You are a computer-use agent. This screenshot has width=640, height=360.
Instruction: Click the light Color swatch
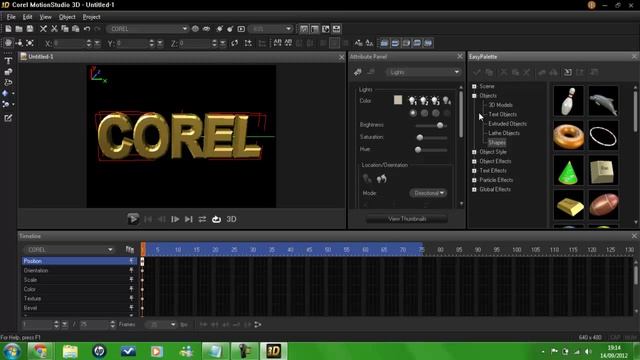pos(398,100)
